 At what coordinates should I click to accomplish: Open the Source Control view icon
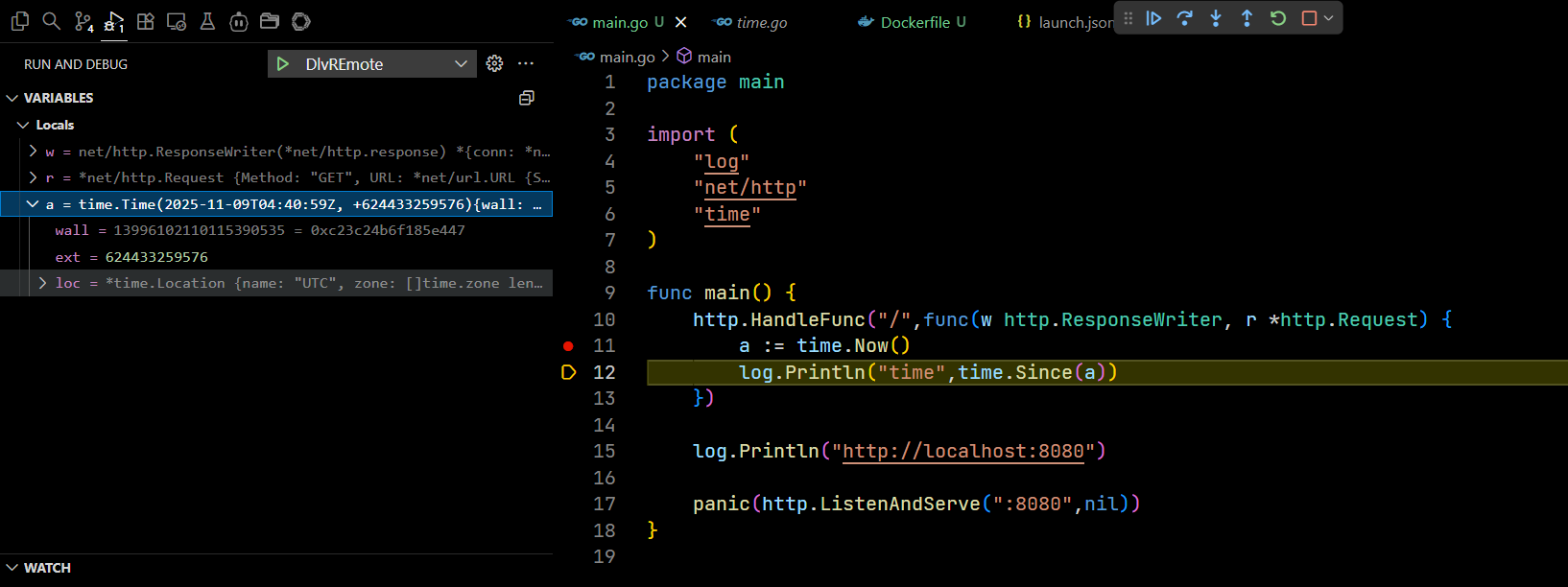83,21
